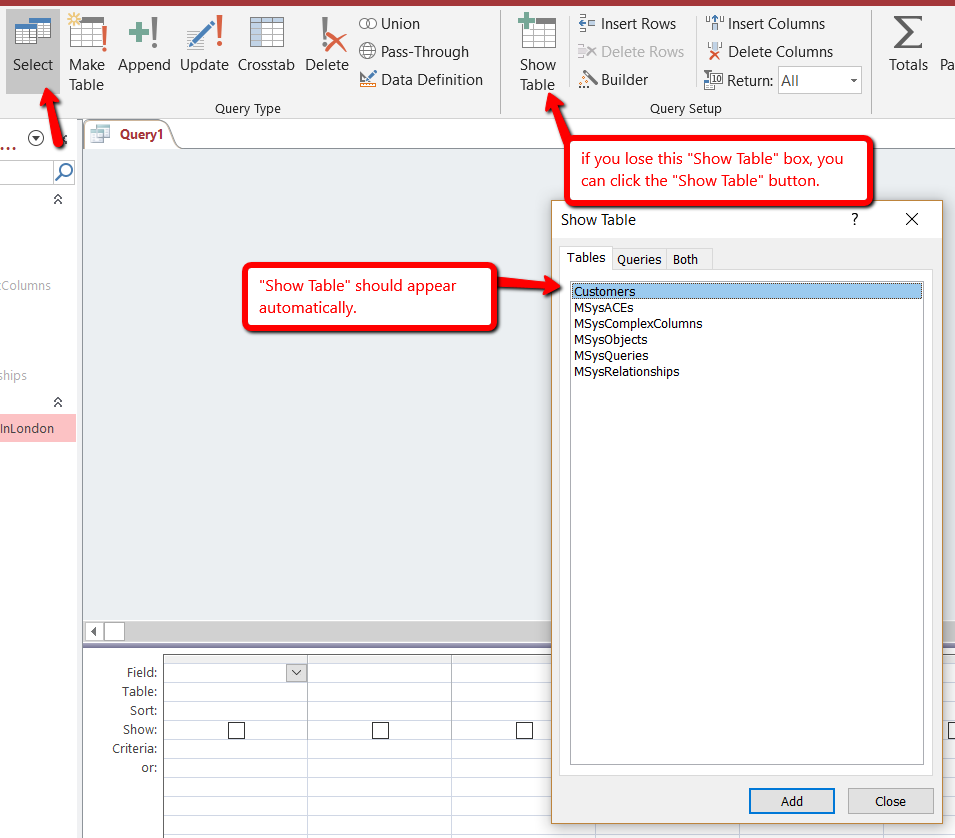955x838 pixels.
Task: Switch to the Tables tab
Action: coord(586,258)
